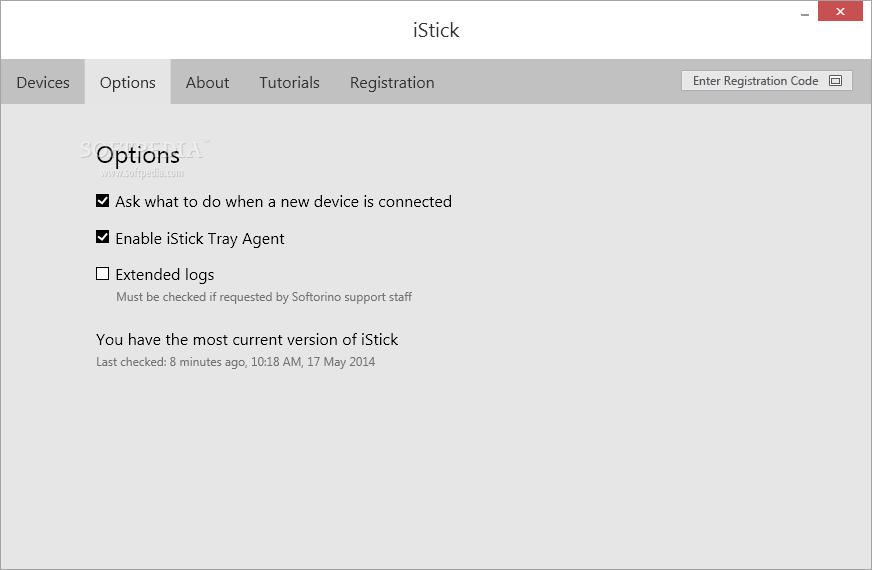Click the iStick title text
The height and width of the screenshot is (570, 872).
pos(436,30)
